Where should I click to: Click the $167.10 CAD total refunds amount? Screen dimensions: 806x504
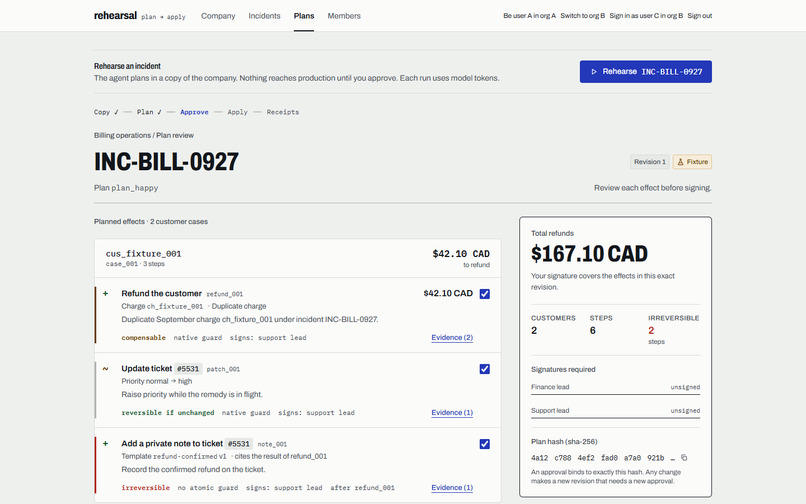tap(589, 254)
